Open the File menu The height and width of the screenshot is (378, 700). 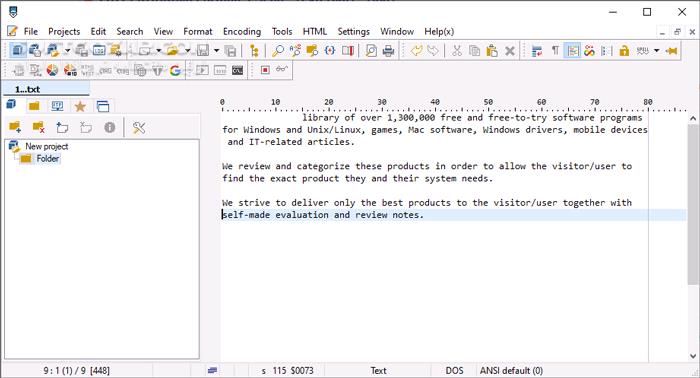[30, 31]
